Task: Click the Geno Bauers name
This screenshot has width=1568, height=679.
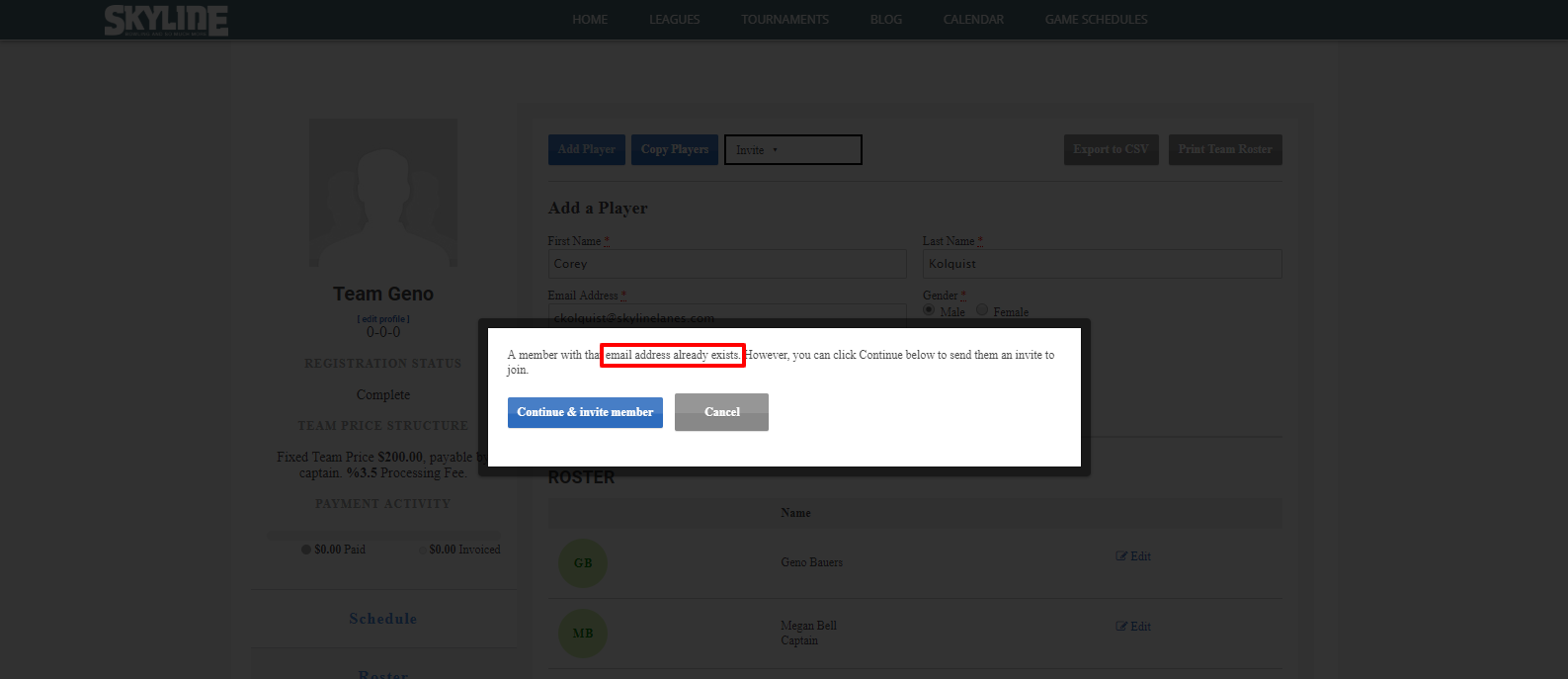Action: pos(812,562)
